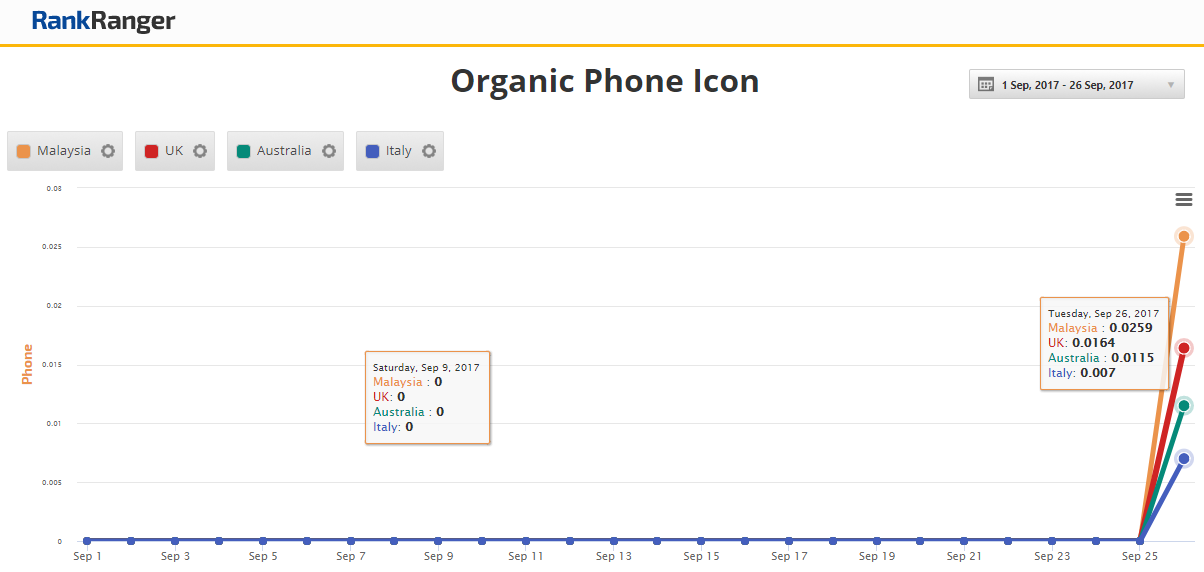Screen dimensions: 1204x572
Task: Expand the date range dropdown arrow
Action: tap(1170, 85)
